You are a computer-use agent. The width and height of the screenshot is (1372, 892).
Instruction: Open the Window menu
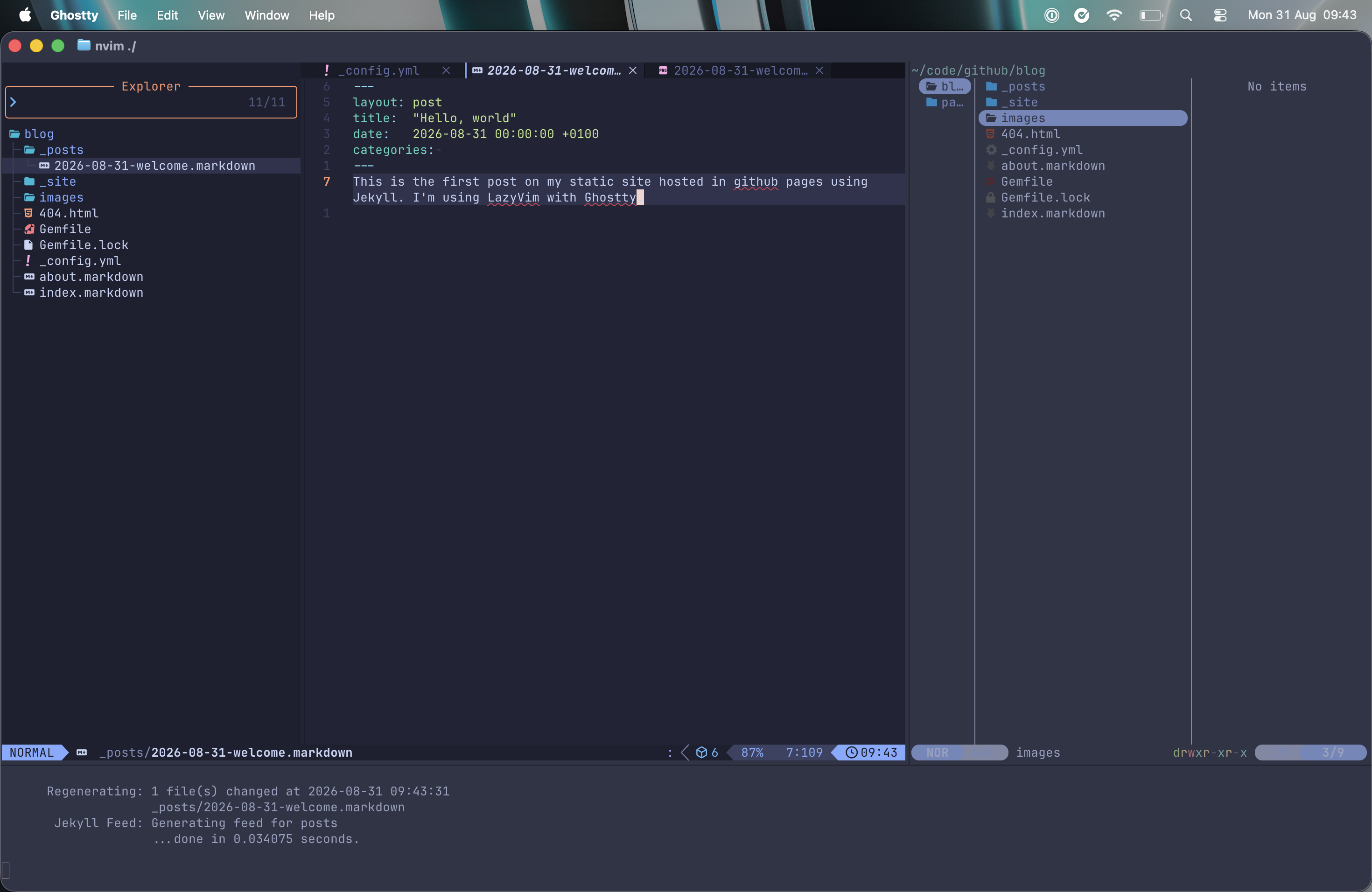click(x=267, y=15)
